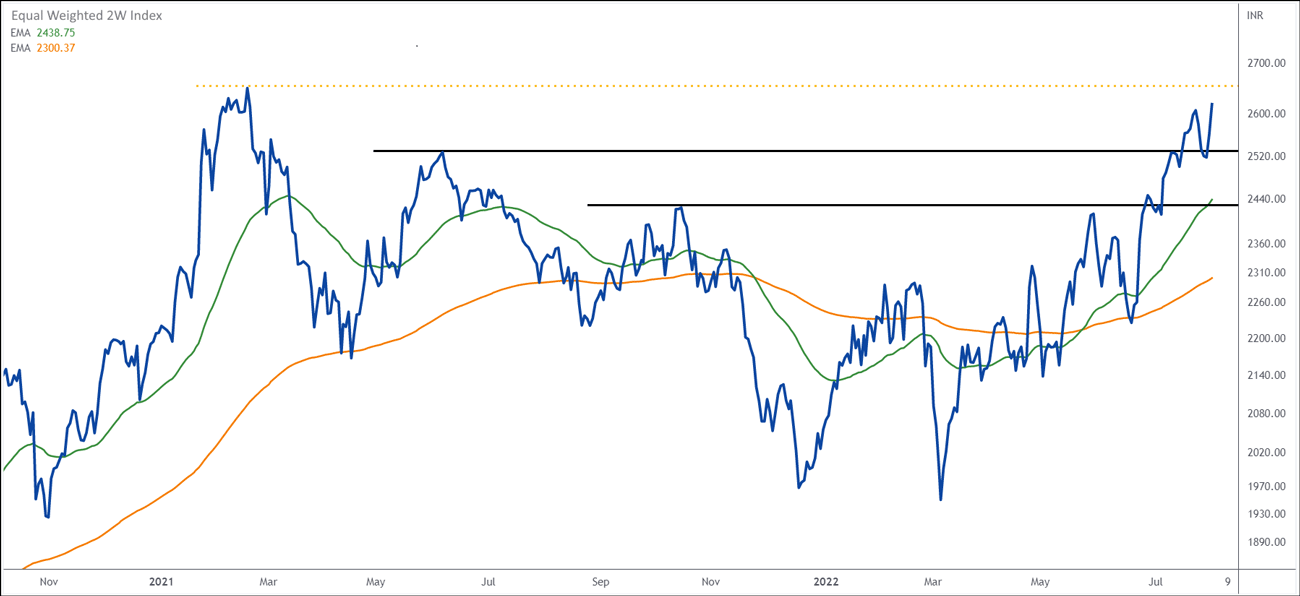Click the 2200.00 price axis label
Image resolution: width=1300 pixels, height=596 pixels.
tap(1265, 339)
